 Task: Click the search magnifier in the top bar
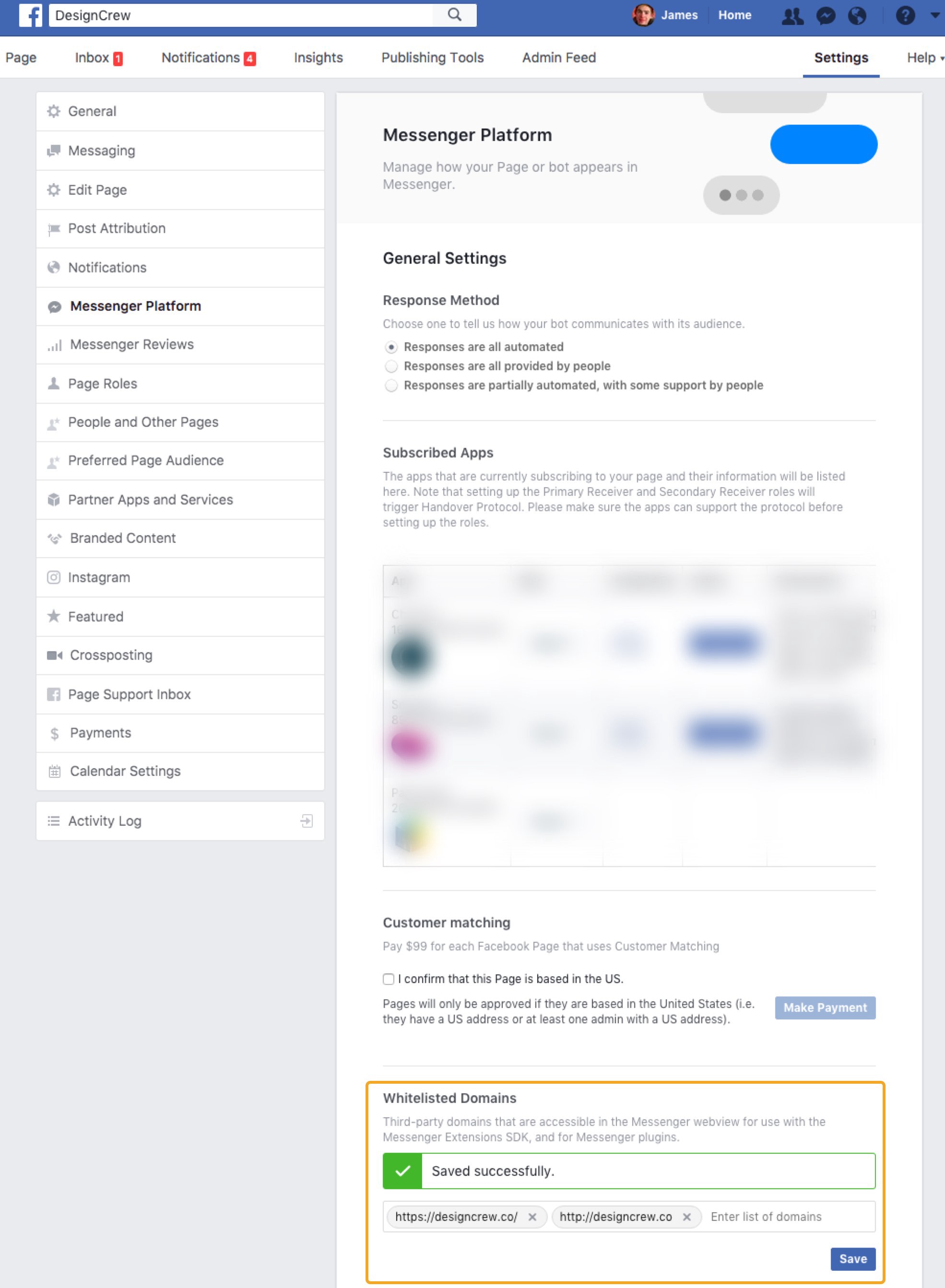coord(455,15)
